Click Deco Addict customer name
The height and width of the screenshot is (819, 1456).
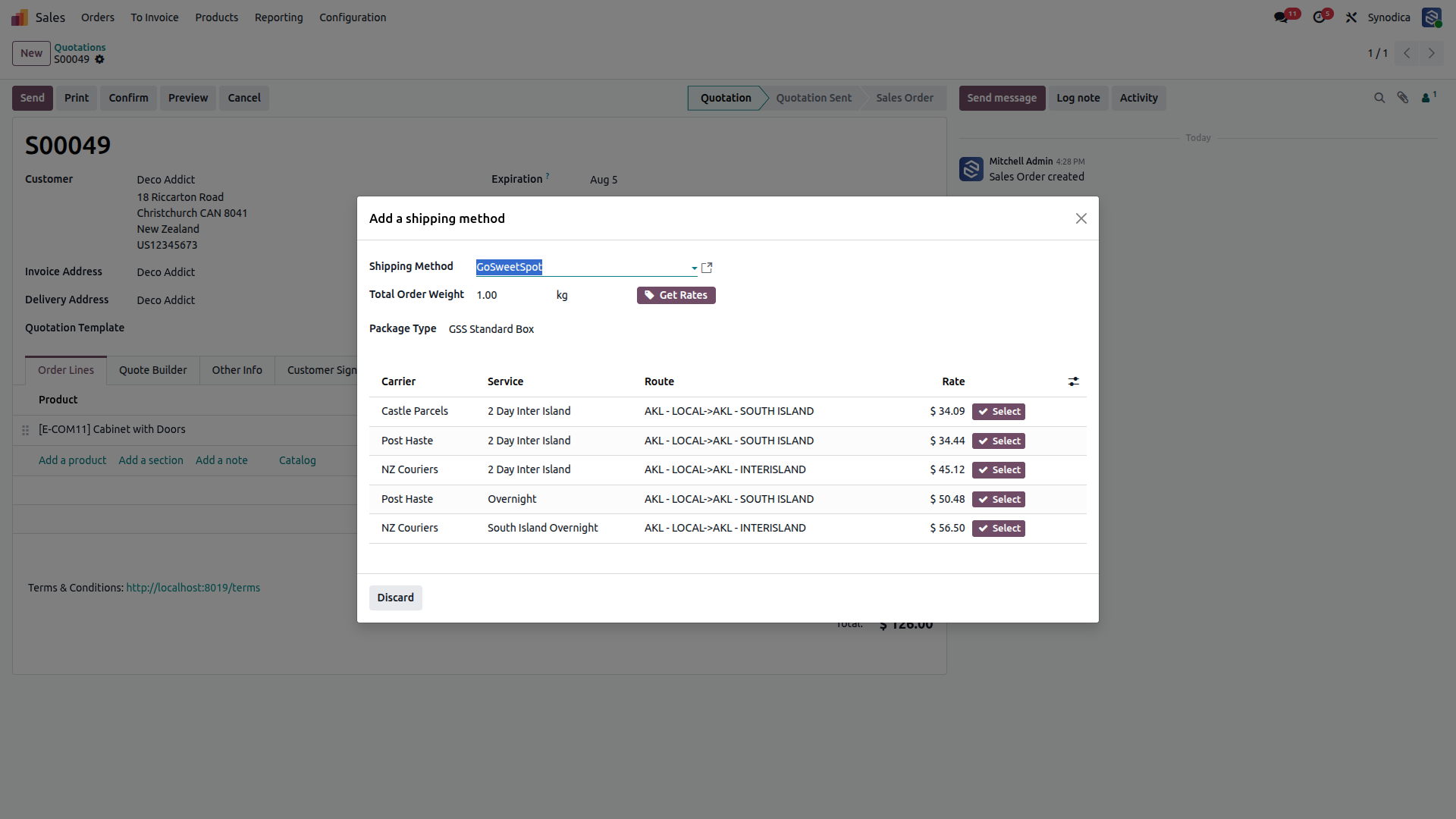[166, 180]
